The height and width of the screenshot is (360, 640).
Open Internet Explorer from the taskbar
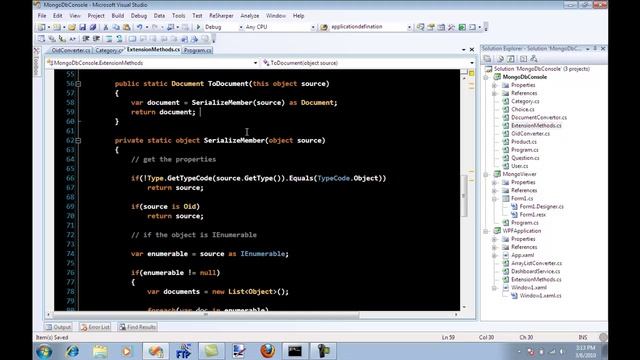click(x=73, y=351)
